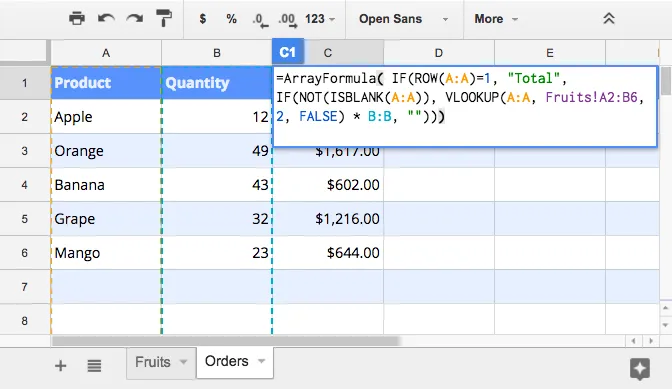The image size is (672, 389).
Task: Click the horizontal scrollbar thumb
Action: pos(225,341)
